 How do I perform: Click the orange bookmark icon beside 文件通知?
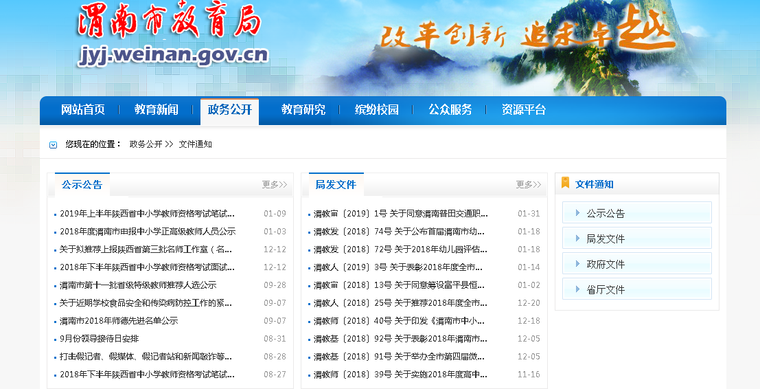565,183
